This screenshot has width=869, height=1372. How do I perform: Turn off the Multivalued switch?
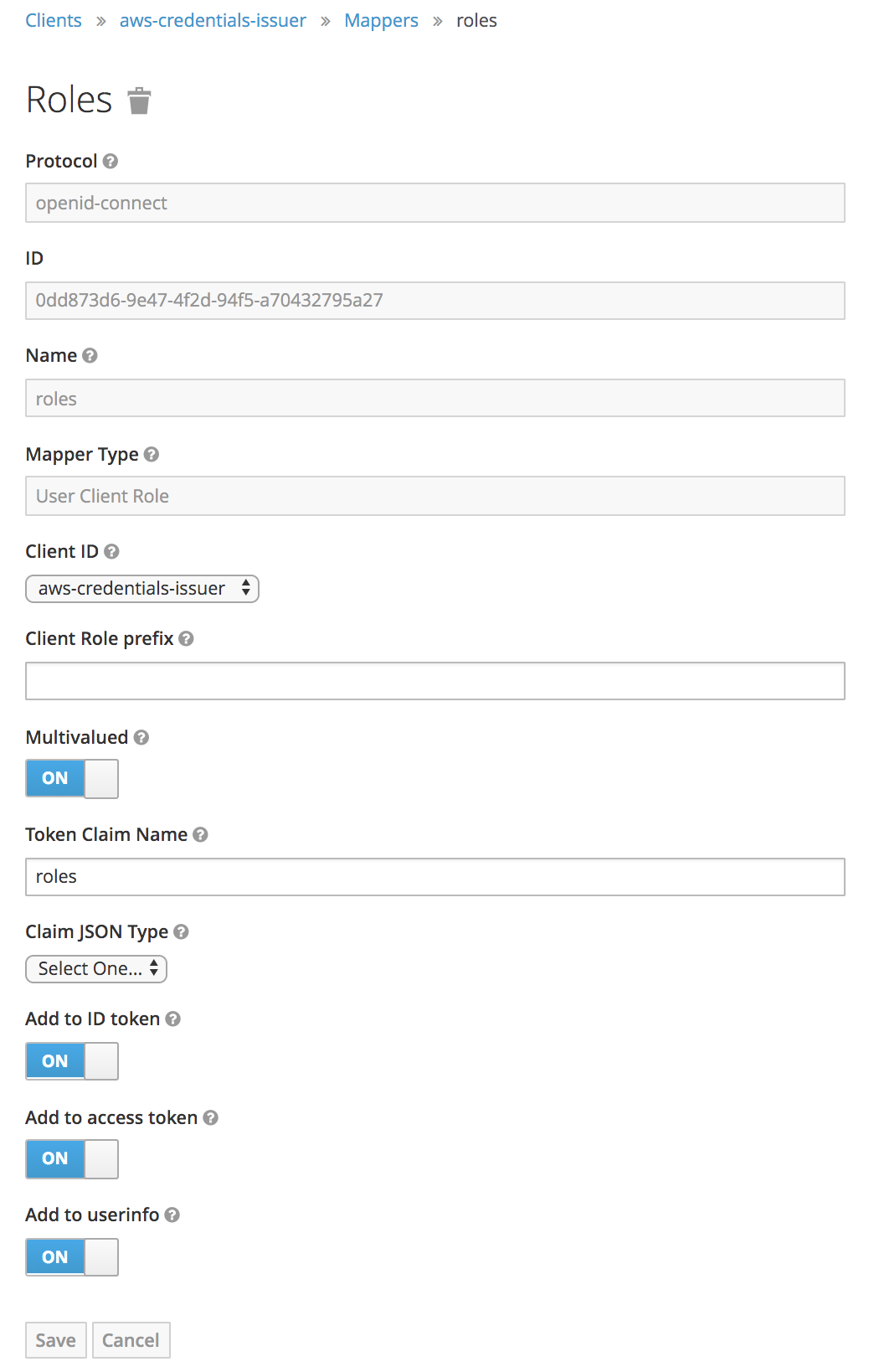click(x=72, y=778)
